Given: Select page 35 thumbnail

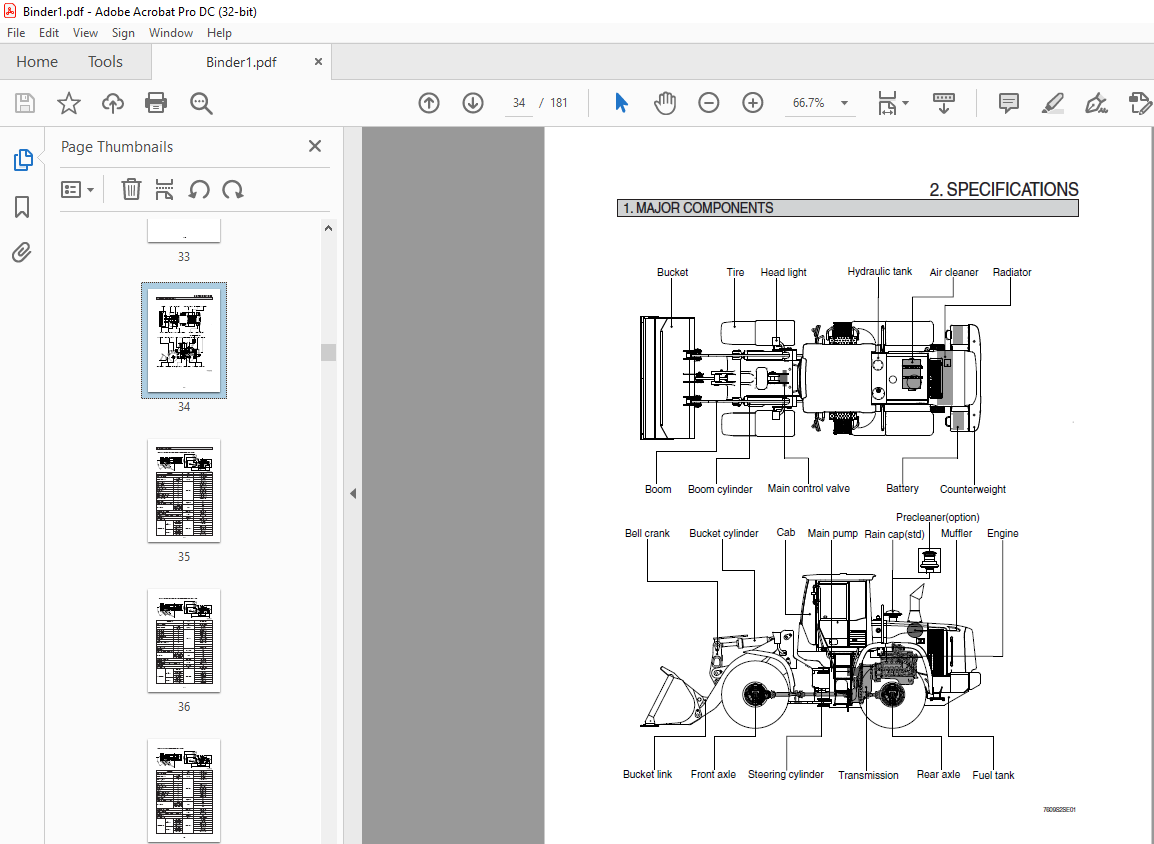Looking at the screenshot, I should (x=184, y=491).
